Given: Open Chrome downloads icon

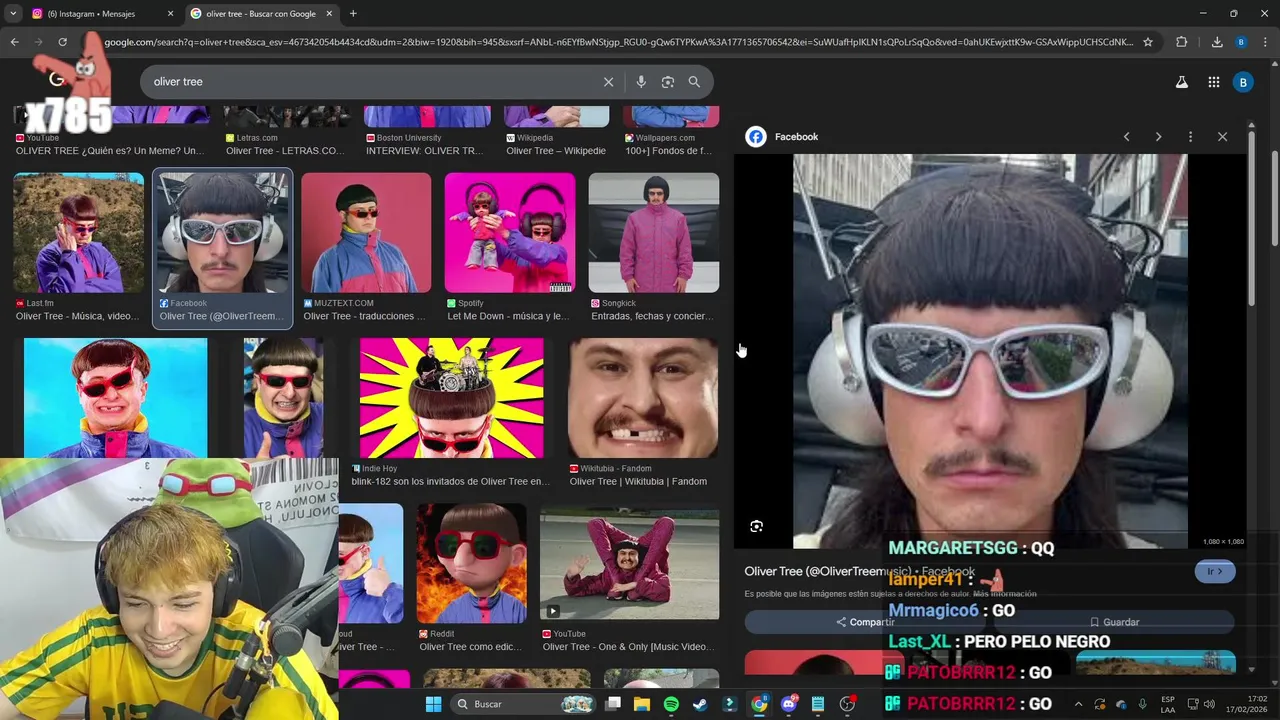Looking at the screenshot, I should point(1217,42).
